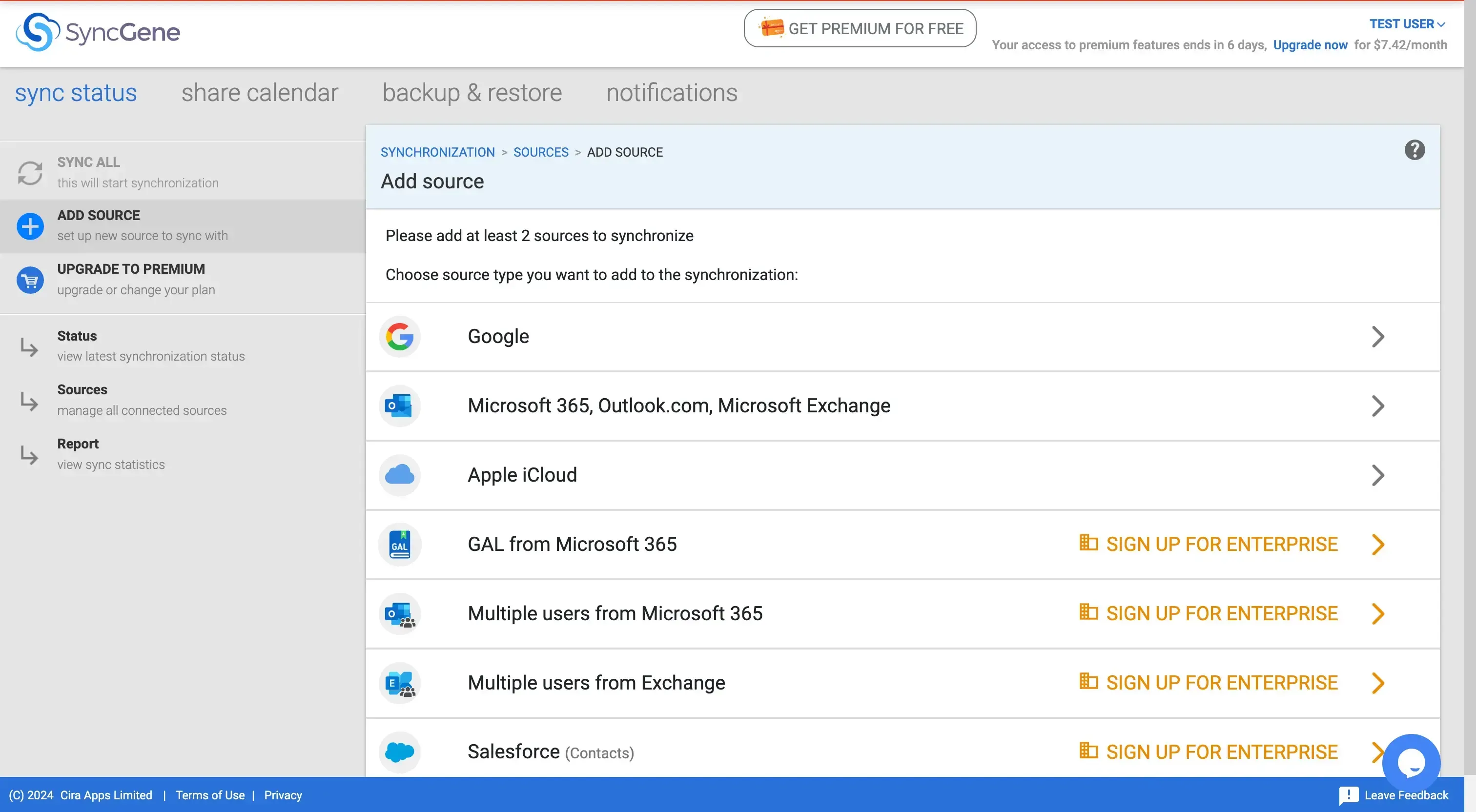Viewport: 1476px width, 812px height.
Task: Click the GAL from Microsoft 365 icon
Action: [x=399, y=544]
